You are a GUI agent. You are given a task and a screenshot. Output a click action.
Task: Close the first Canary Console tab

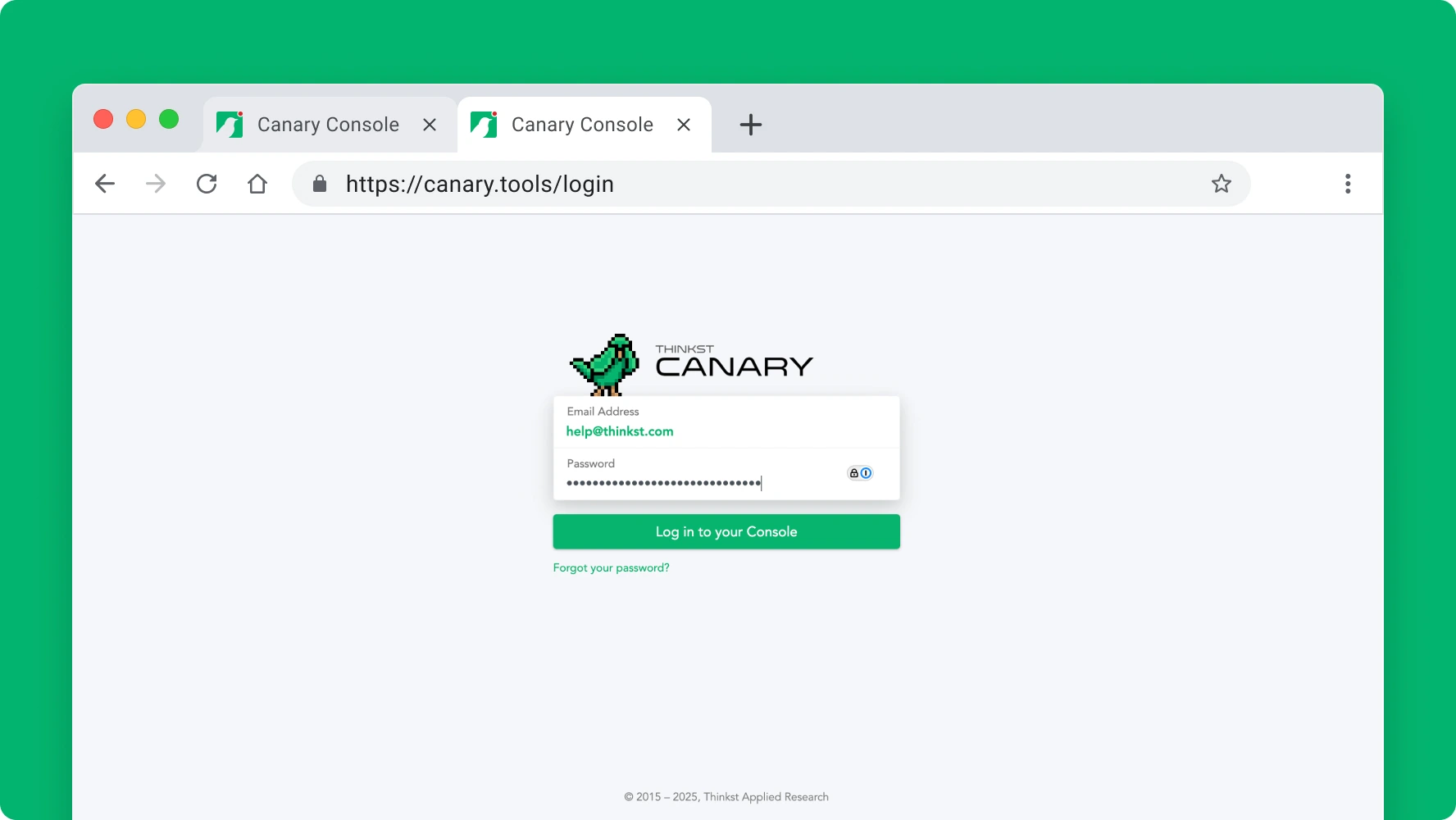[430, 125]
